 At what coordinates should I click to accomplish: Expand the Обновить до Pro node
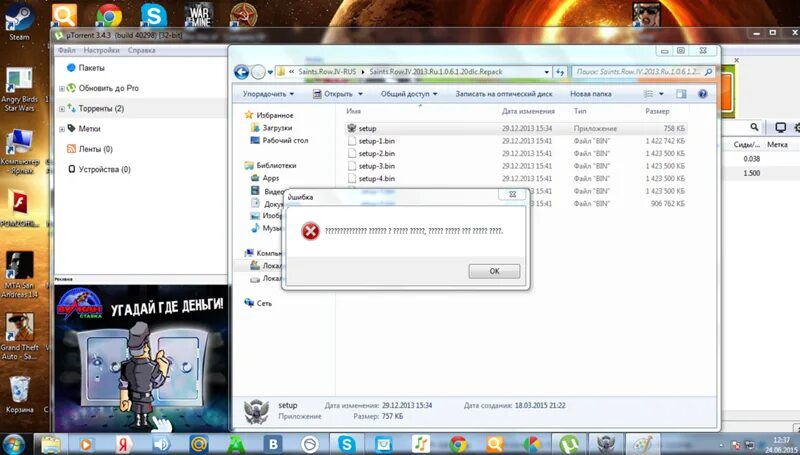click(62, 88)
